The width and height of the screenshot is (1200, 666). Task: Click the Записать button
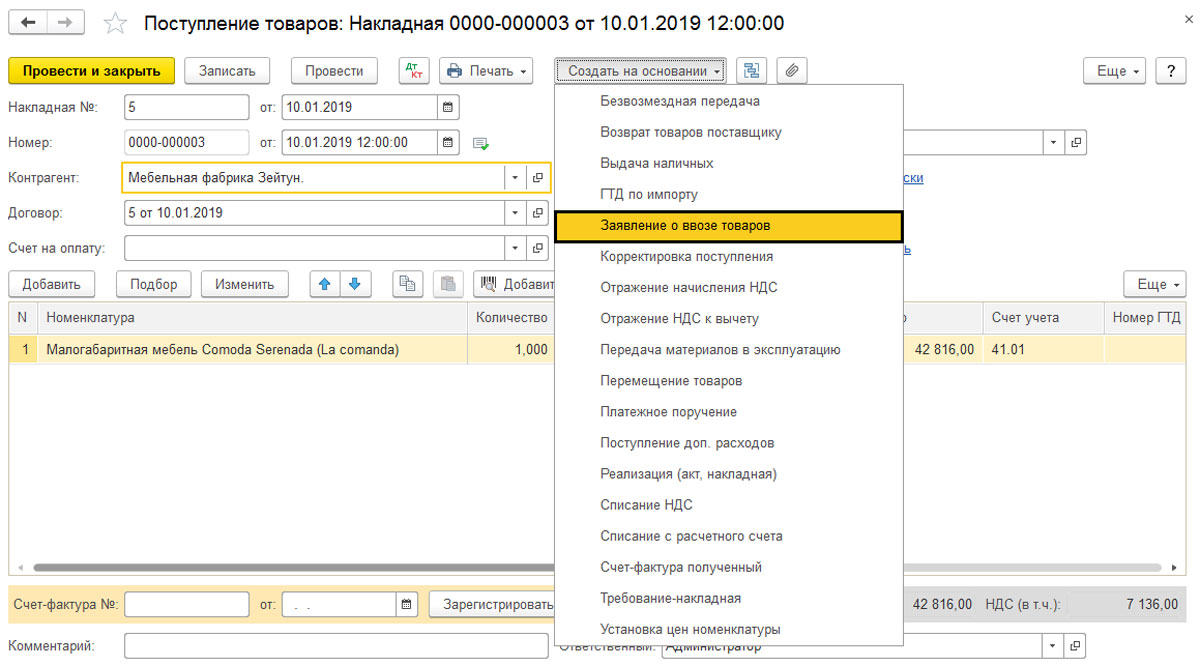pyautogui.click(x=227, y=71)
